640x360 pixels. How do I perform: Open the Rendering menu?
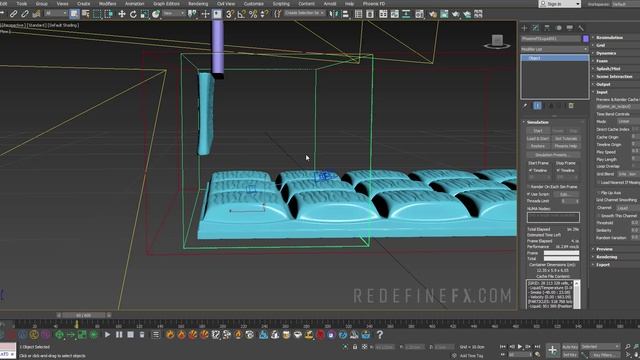tap(198, 4)
